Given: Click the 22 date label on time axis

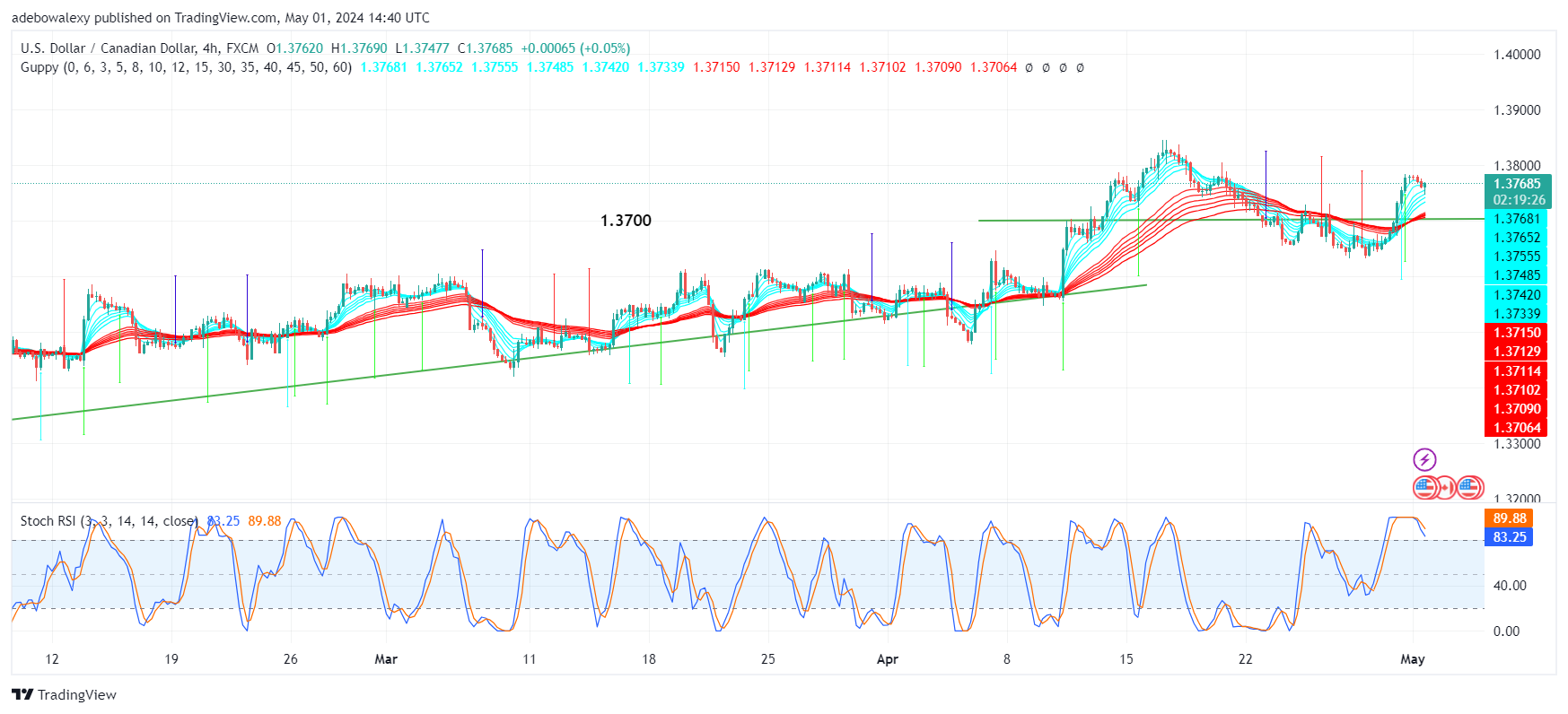Looking at the screenshot, I should 1246,659.
